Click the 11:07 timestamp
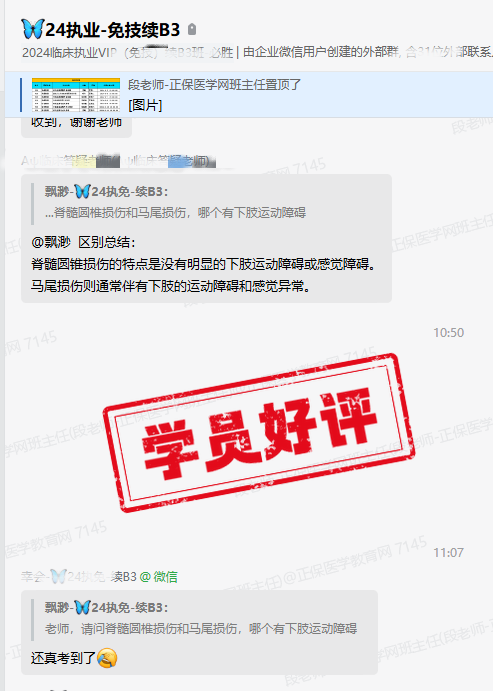Image resolution: width=493 pixels, height=691 pixels. coord(449,553)
